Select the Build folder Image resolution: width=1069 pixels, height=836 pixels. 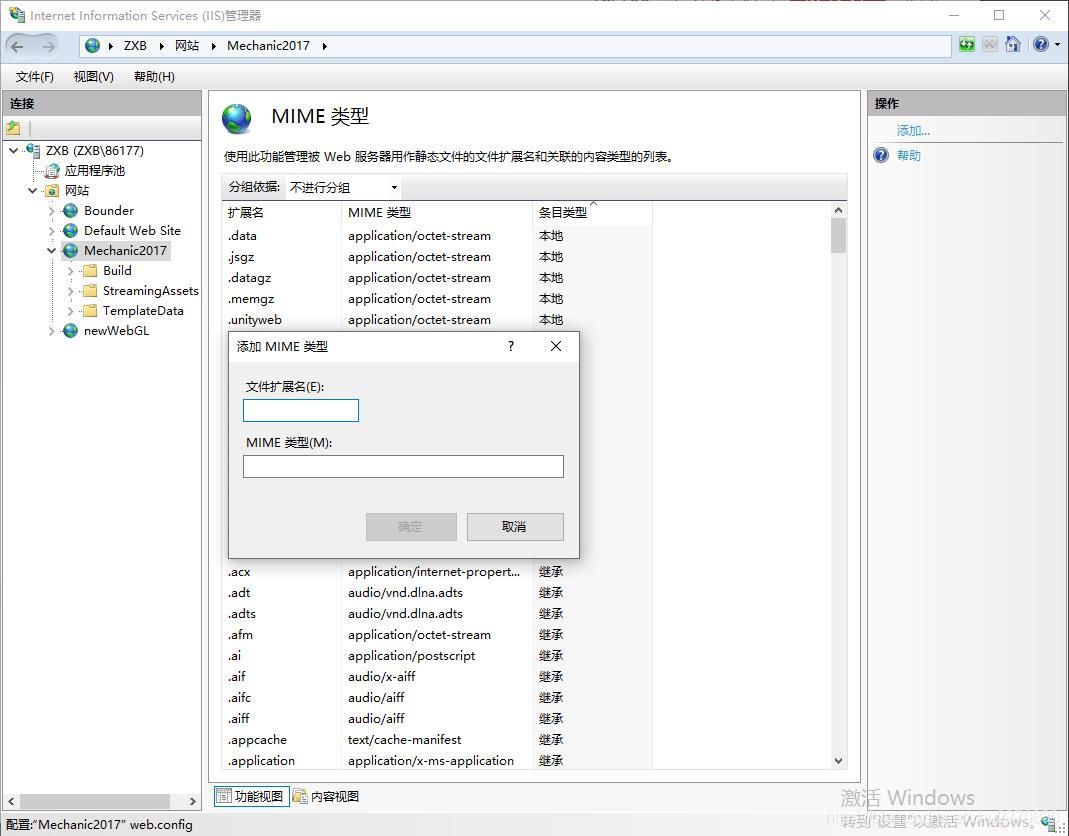[x=117, y=271]
